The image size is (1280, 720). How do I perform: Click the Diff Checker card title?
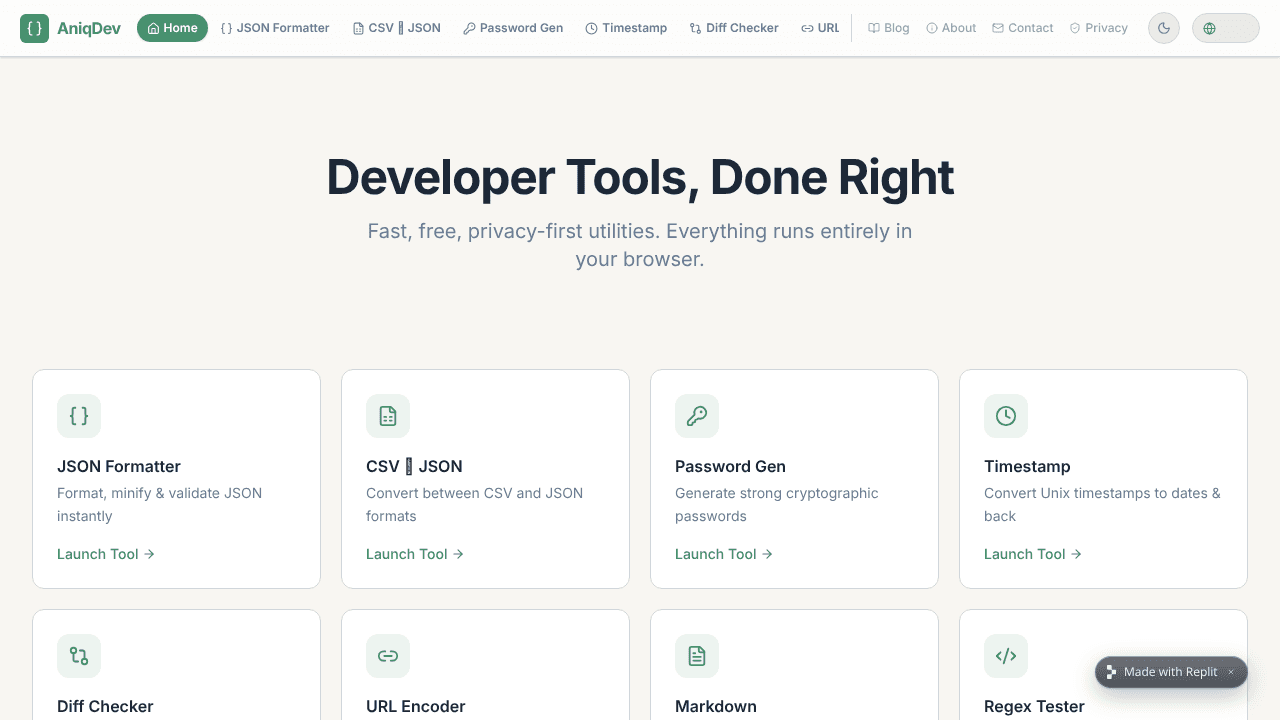[105, 706]
